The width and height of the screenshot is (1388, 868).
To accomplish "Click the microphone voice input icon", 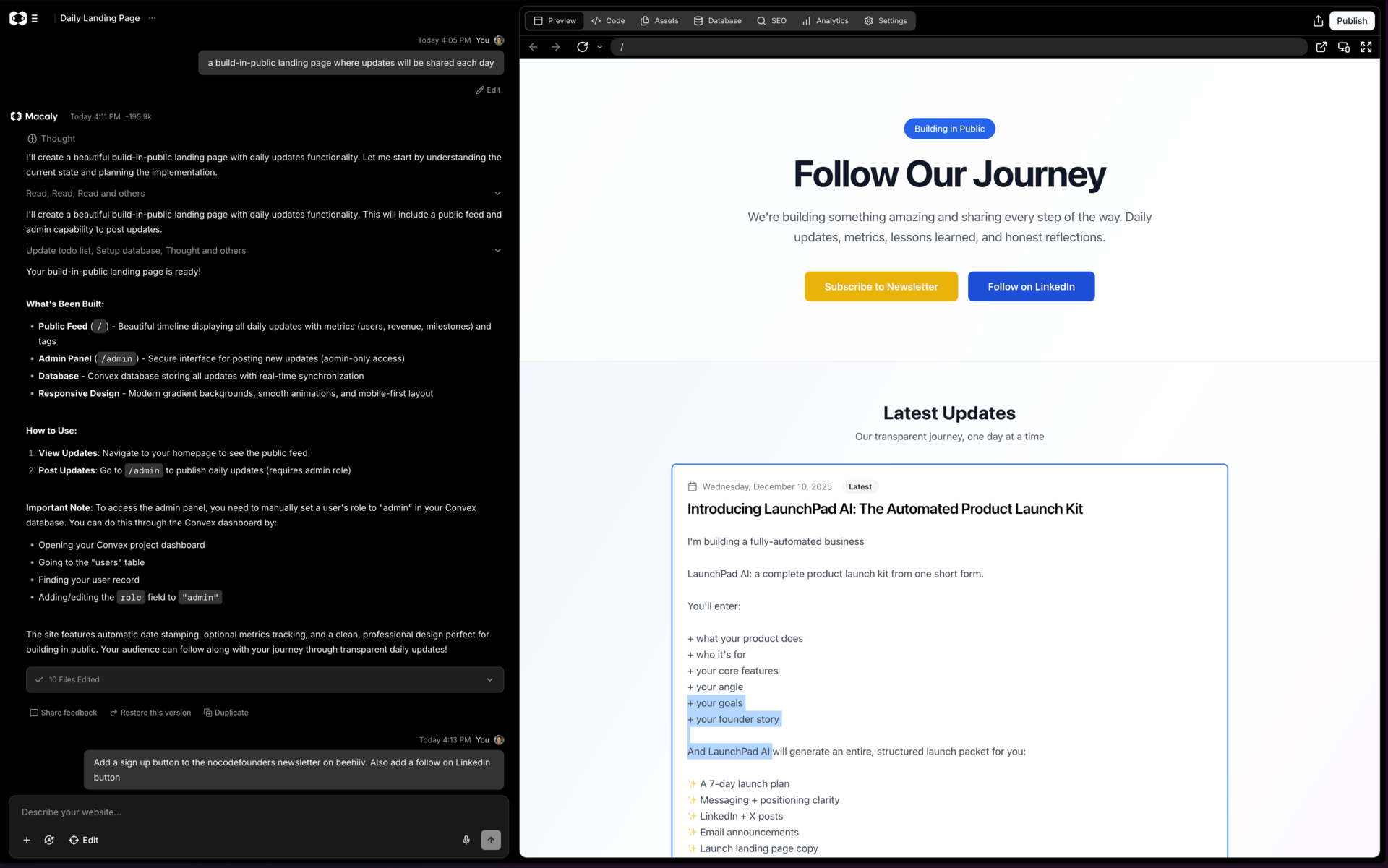I will 466,840.
